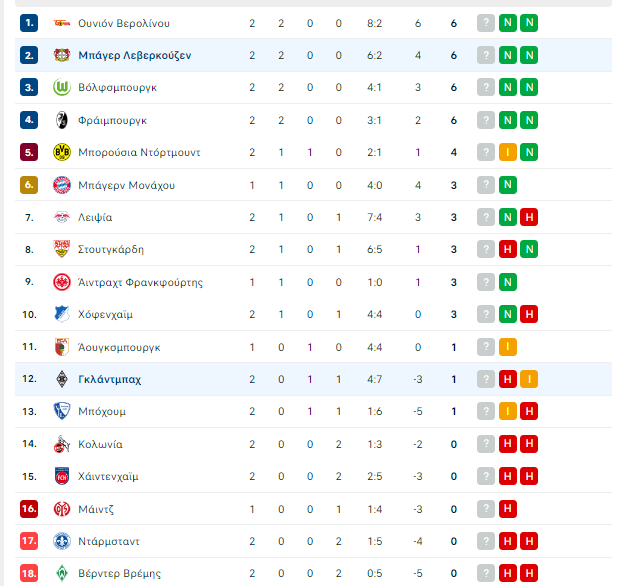The height and width of the screenshot is (586, 622).
Task: Click the Union Berlin team logo
Action: [x=62, y=23]
